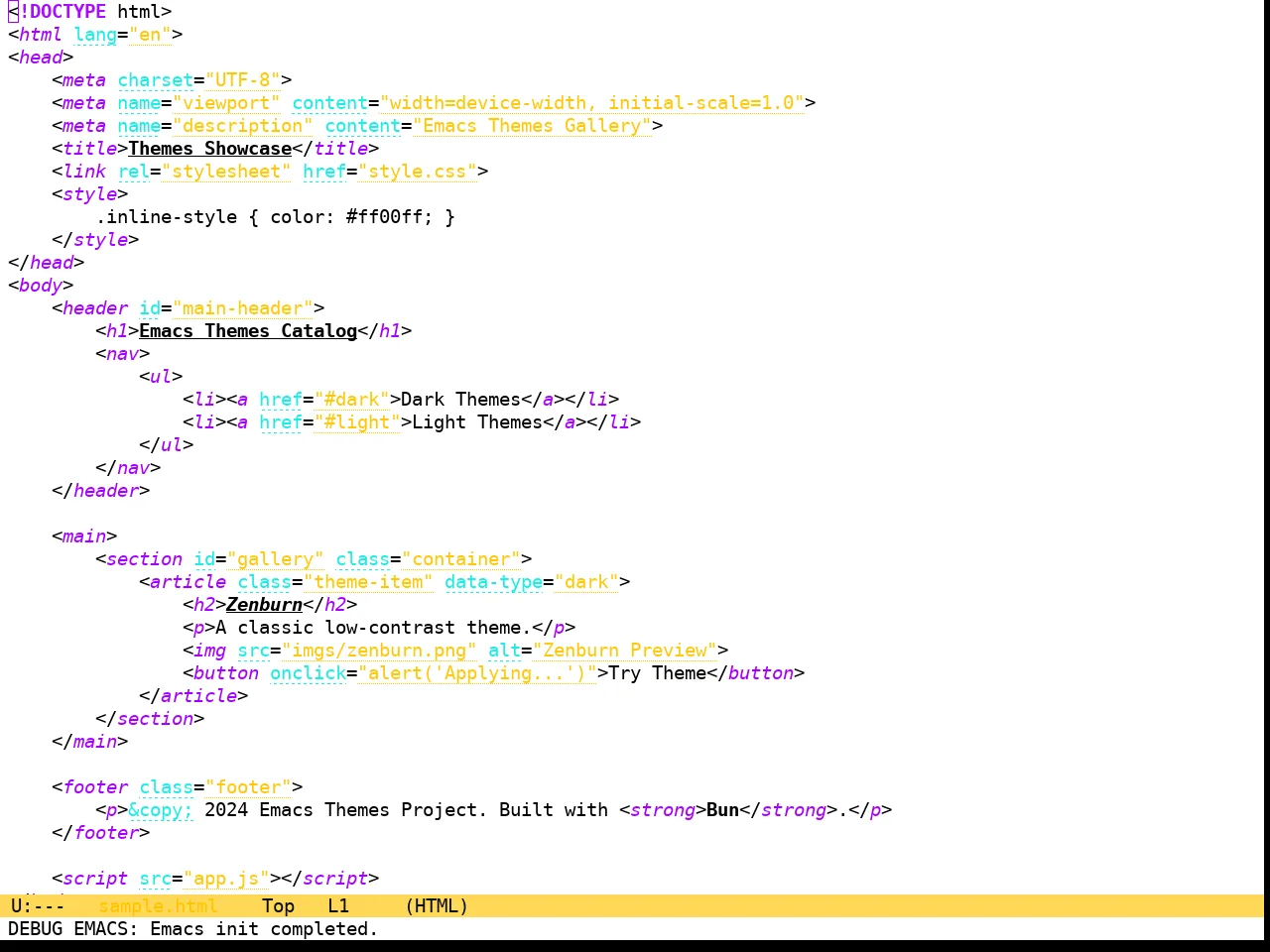The image size is (1270, 952).
Task: Click the "L1" line number indicator
Action: point(338,905)
